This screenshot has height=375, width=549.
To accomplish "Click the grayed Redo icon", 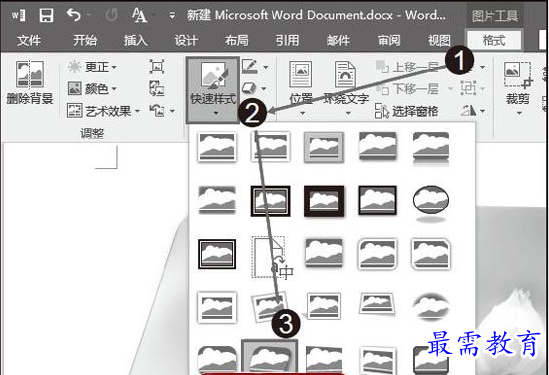I will pyautogui.click(x=111, y=15).
